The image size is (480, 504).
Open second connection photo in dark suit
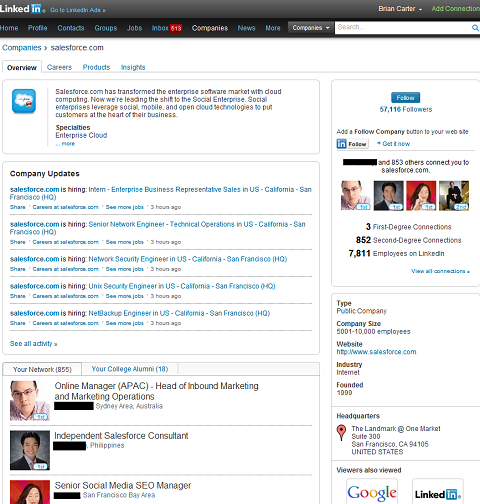pos(388,195)
